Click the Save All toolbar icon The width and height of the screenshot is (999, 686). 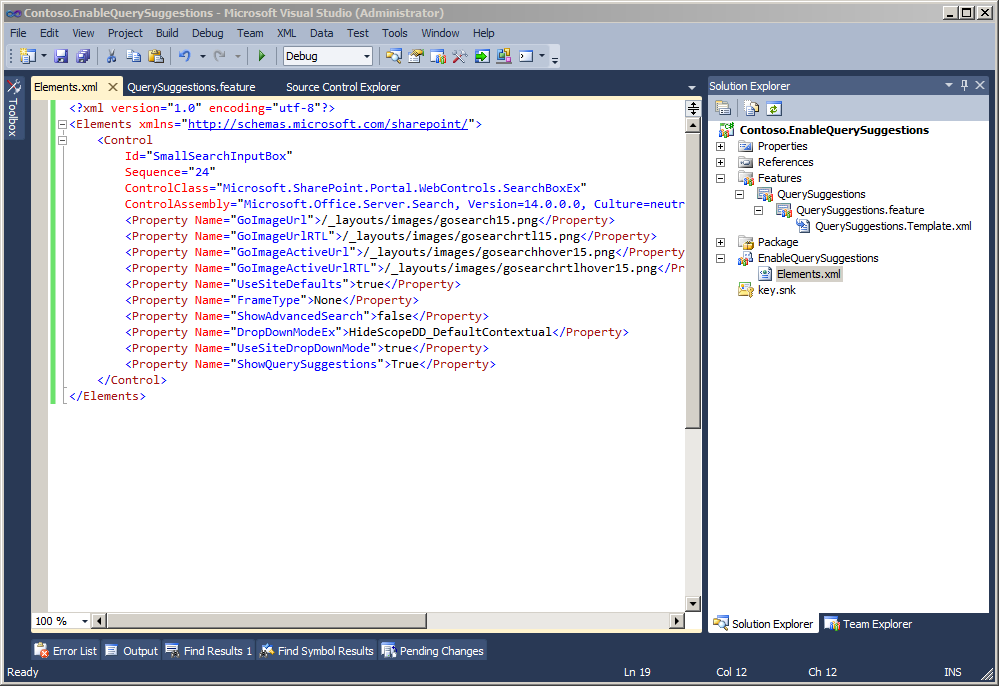click(83, 56)
